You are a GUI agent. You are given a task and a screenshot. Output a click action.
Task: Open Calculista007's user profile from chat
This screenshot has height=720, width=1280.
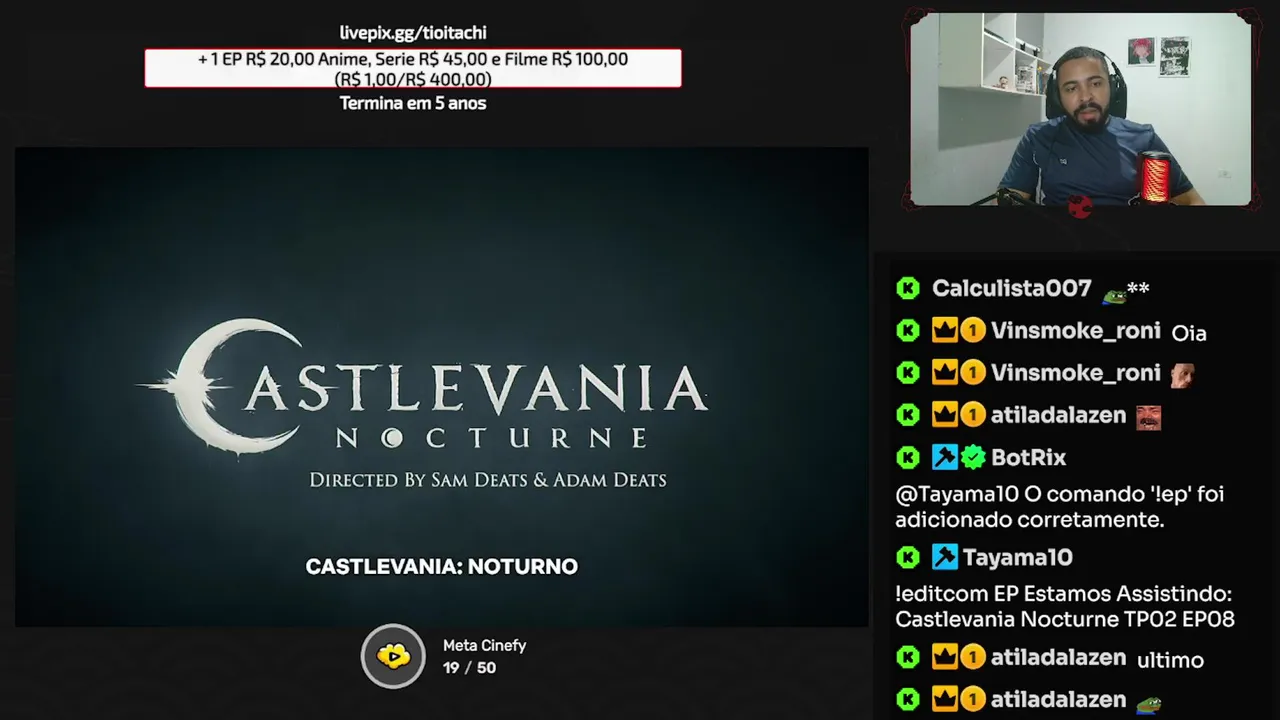click(1011, 288)
